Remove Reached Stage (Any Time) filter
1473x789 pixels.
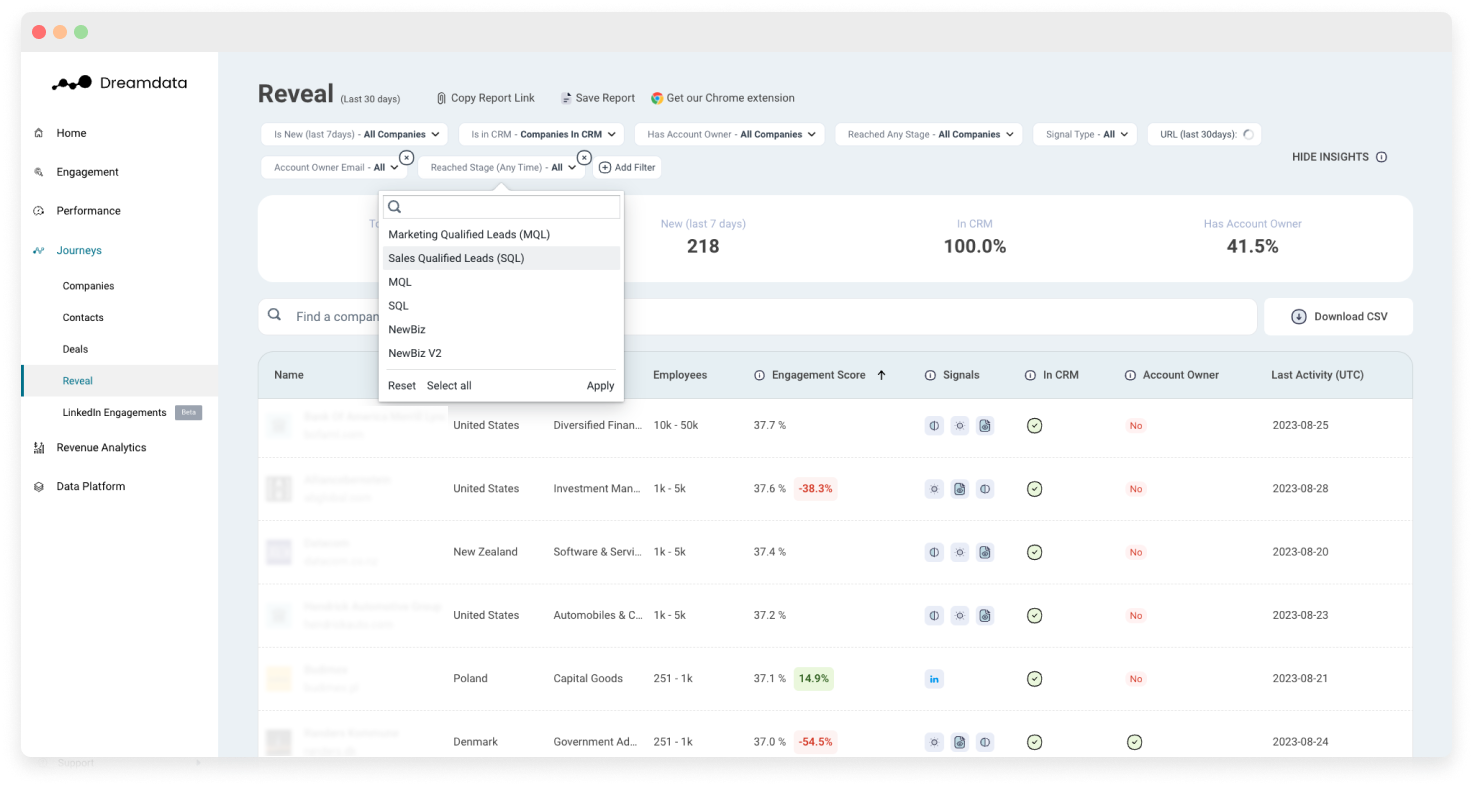pos(584,158)
